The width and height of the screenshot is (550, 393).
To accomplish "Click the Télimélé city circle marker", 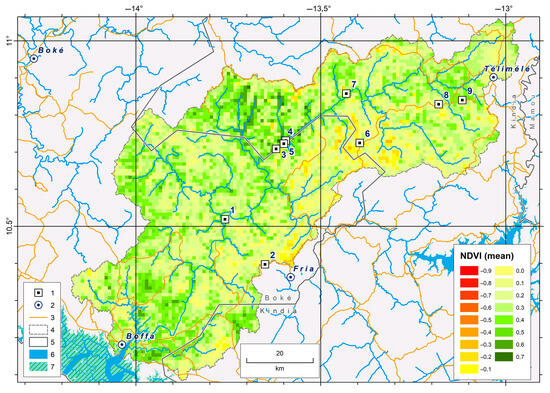I will [494, 77].
